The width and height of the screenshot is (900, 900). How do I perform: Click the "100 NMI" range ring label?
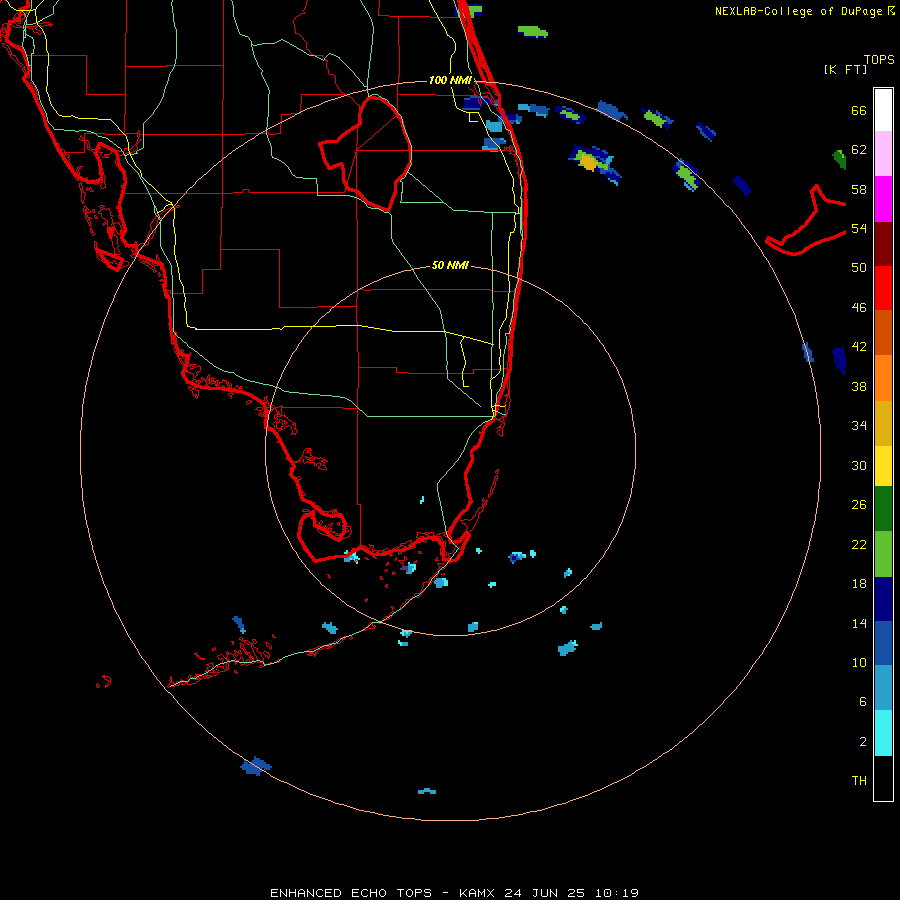450,80
